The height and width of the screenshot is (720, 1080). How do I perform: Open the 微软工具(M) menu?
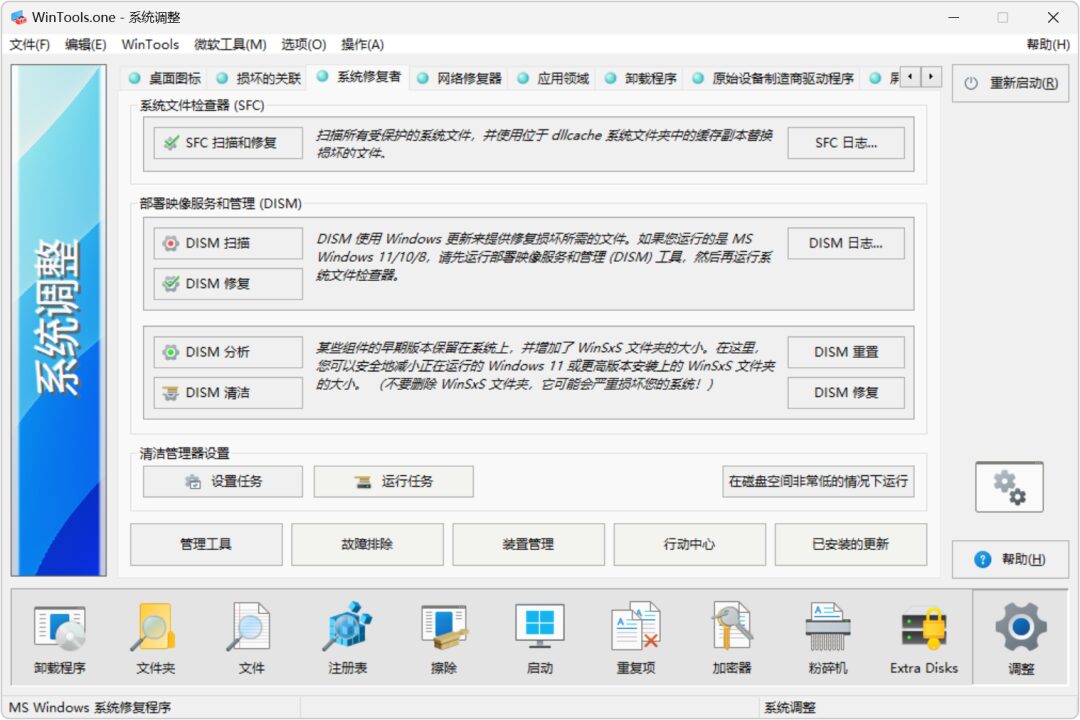click(x=230, y=45)
